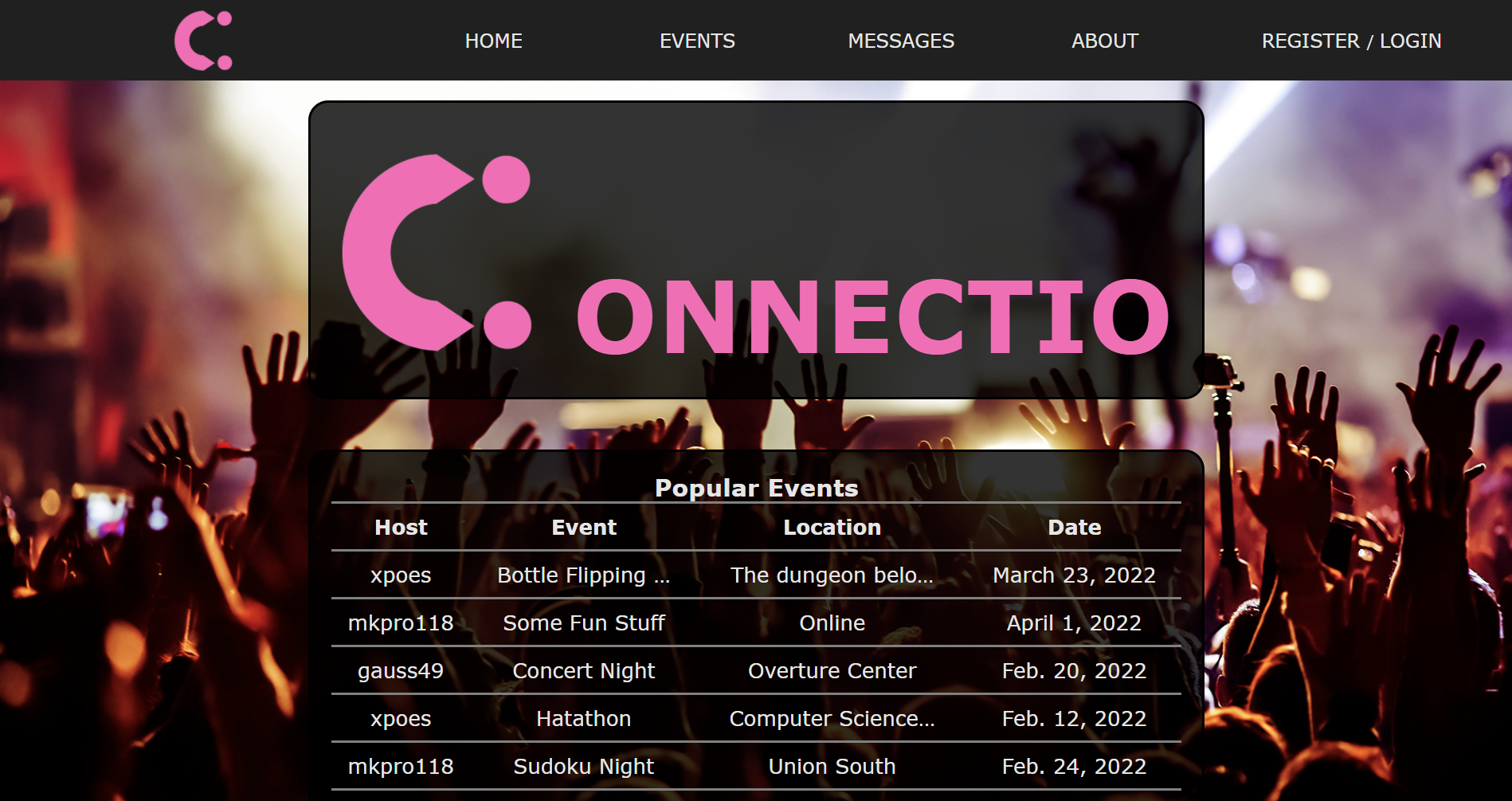Go to the EVENTS page
The width and height of the screenshot is (1512, 801).
pyautogui.click(x=697, y=41)
